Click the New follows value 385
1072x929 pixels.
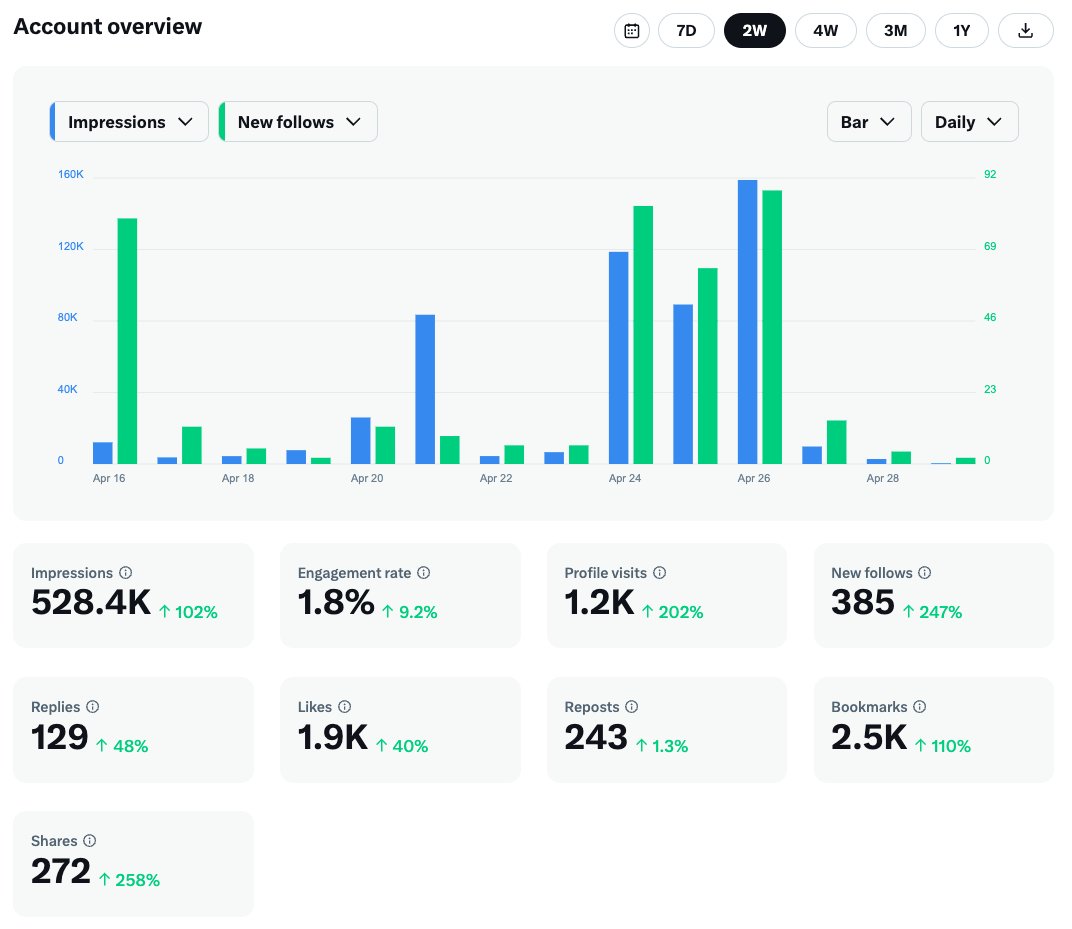pos(863,602)
